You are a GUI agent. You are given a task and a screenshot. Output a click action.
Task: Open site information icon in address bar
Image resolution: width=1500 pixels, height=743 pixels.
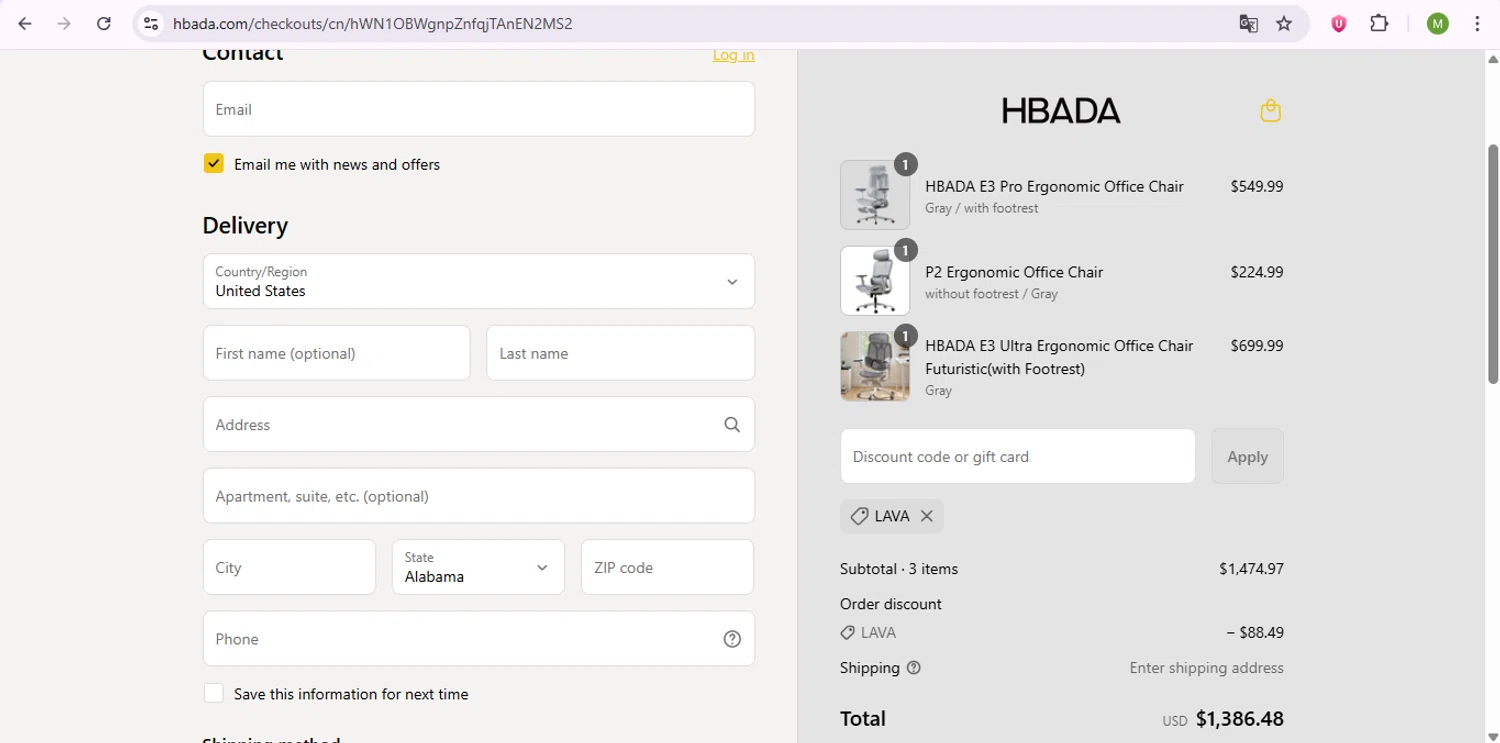pyautogui.click(x=151, y=24)
